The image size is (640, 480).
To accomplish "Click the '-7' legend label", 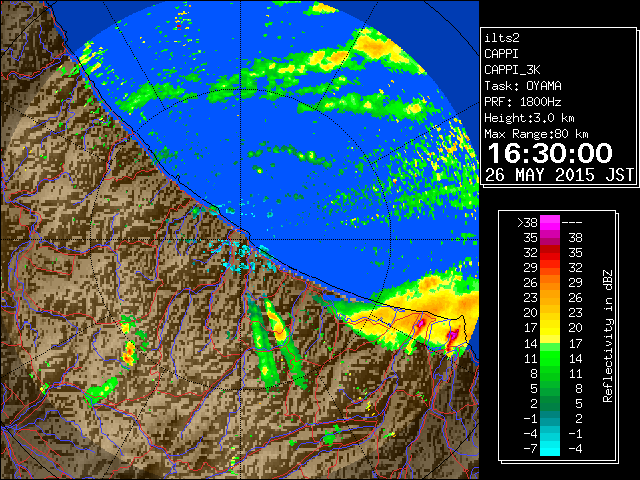I will click(531, 449).
